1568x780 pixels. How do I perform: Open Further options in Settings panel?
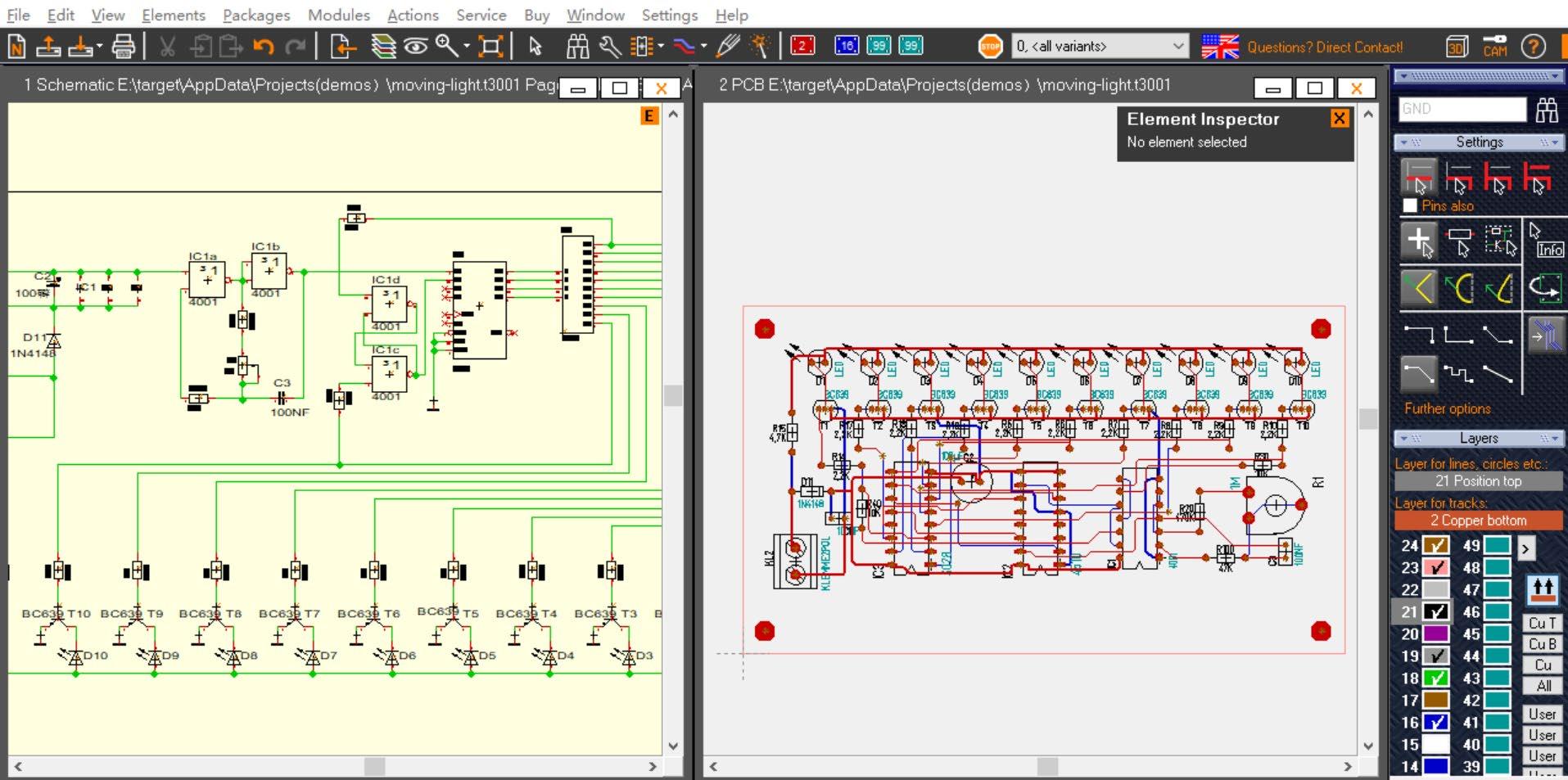[x=1447, y=408]
